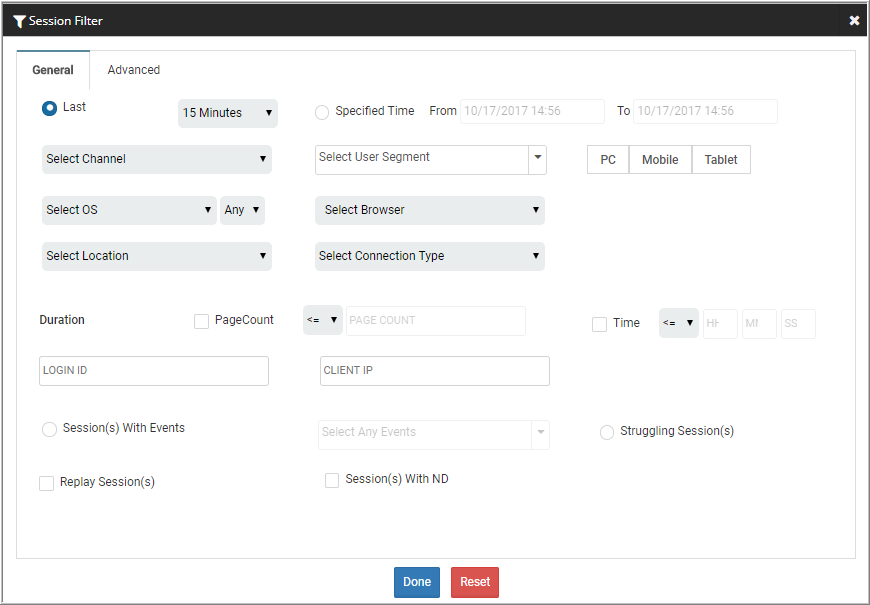870x605 pixels.
Task: Click the Reset button
Action: pos(475,582)
